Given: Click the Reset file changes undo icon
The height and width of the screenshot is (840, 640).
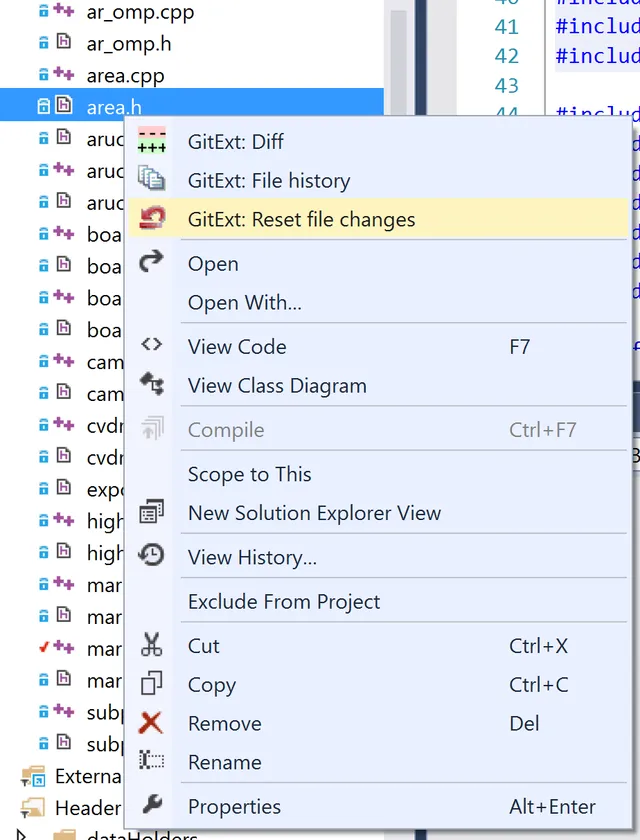Looking at the screenshot, I should pyautogui.click(x=152, y=219).
